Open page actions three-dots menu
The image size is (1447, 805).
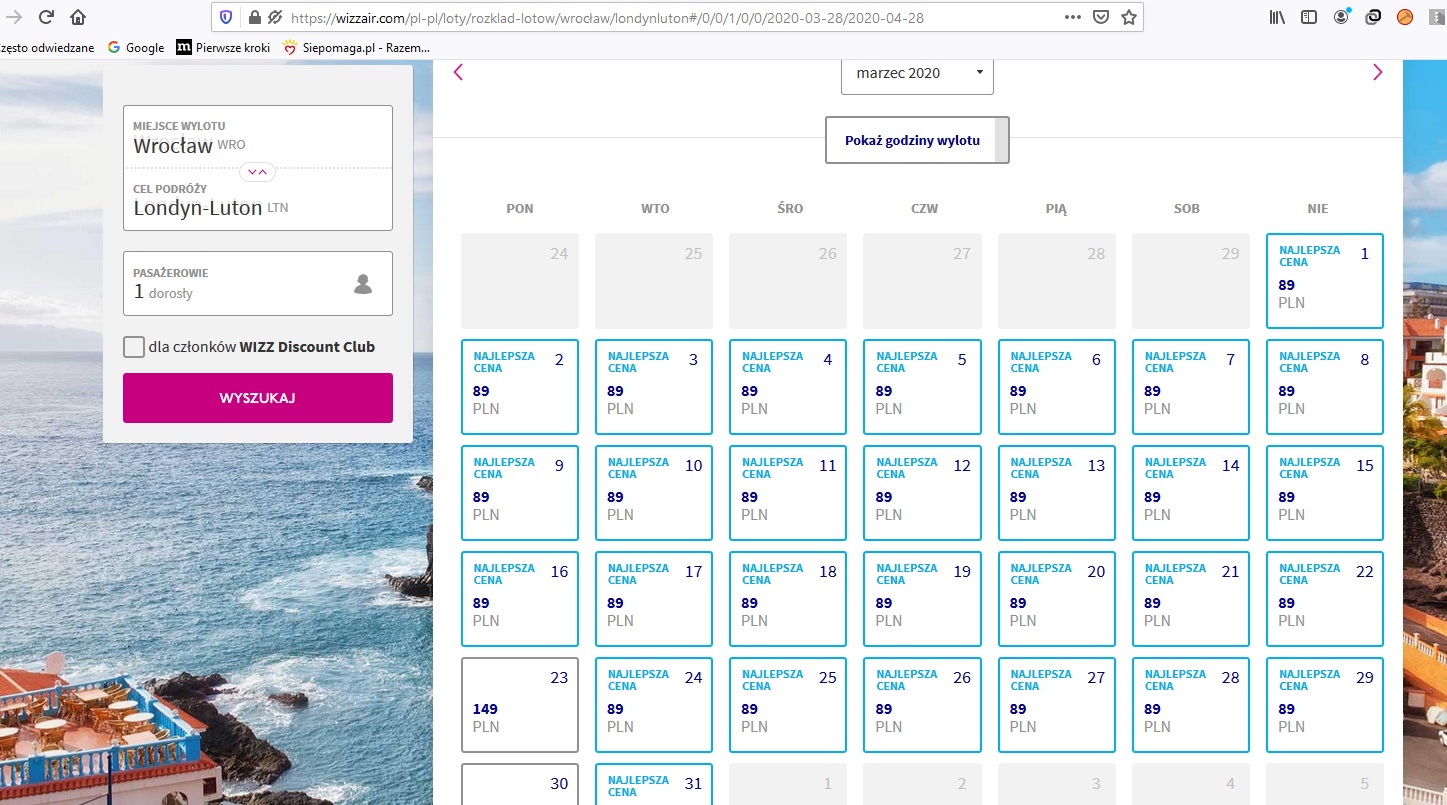click(x=1073, y=17)
